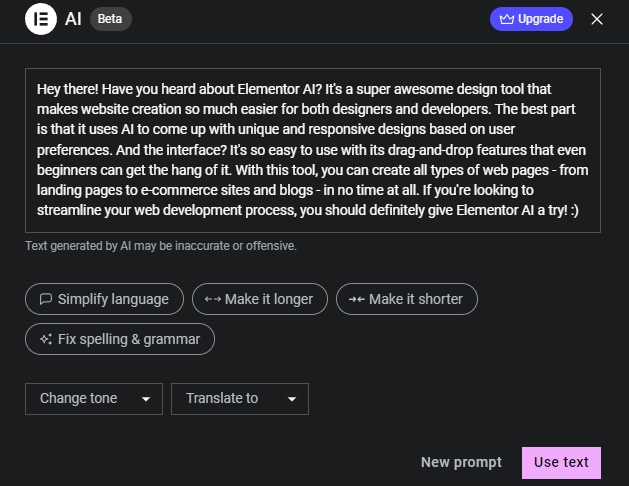629x486 pixels.
Task: Click the arrow beside Change tone
Action: click(x=146, y=399)
